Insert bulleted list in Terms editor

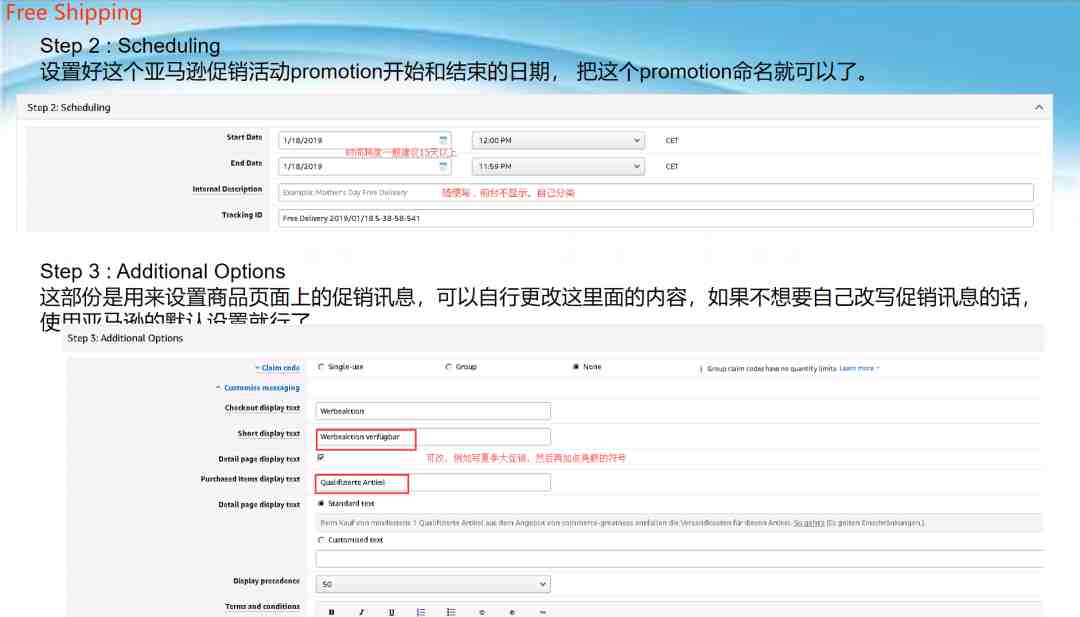coord(451,611)
